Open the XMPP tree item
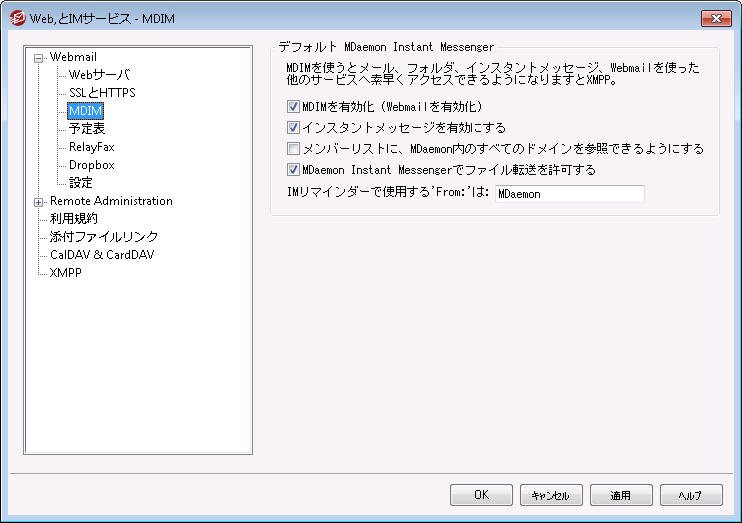 coord(65,273)
